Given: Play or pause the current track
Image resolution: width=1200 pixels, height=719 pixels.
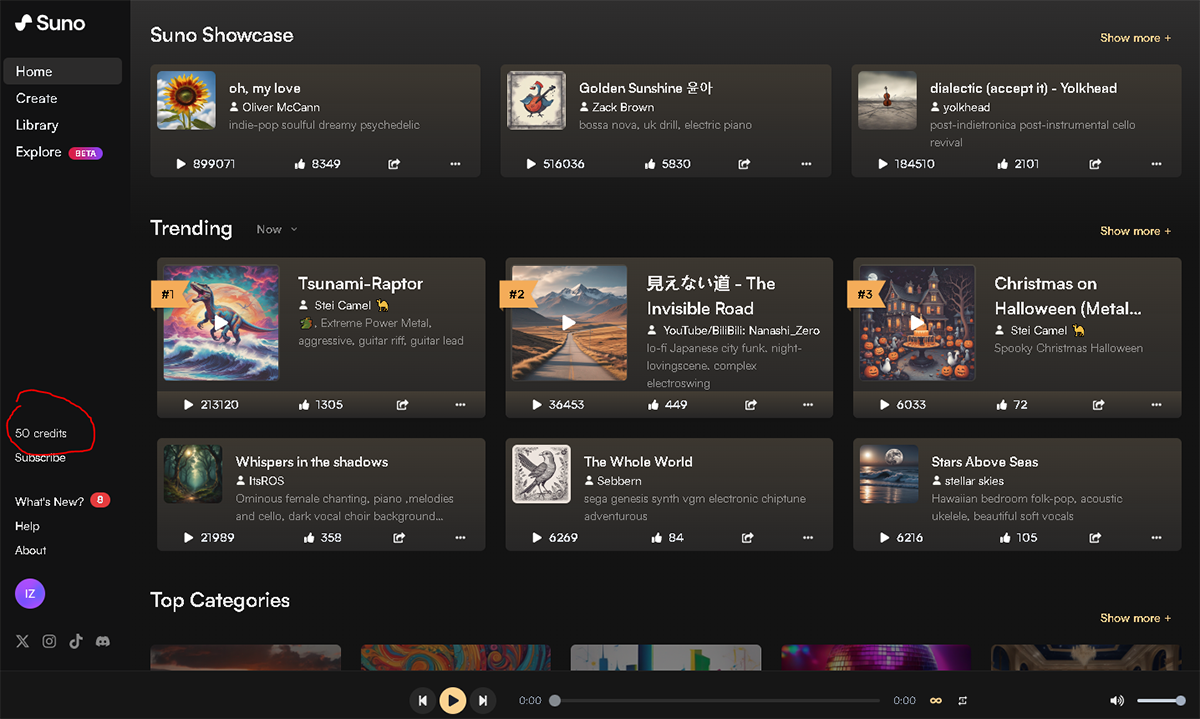Looking at the screenshot, I should [453, 701].
